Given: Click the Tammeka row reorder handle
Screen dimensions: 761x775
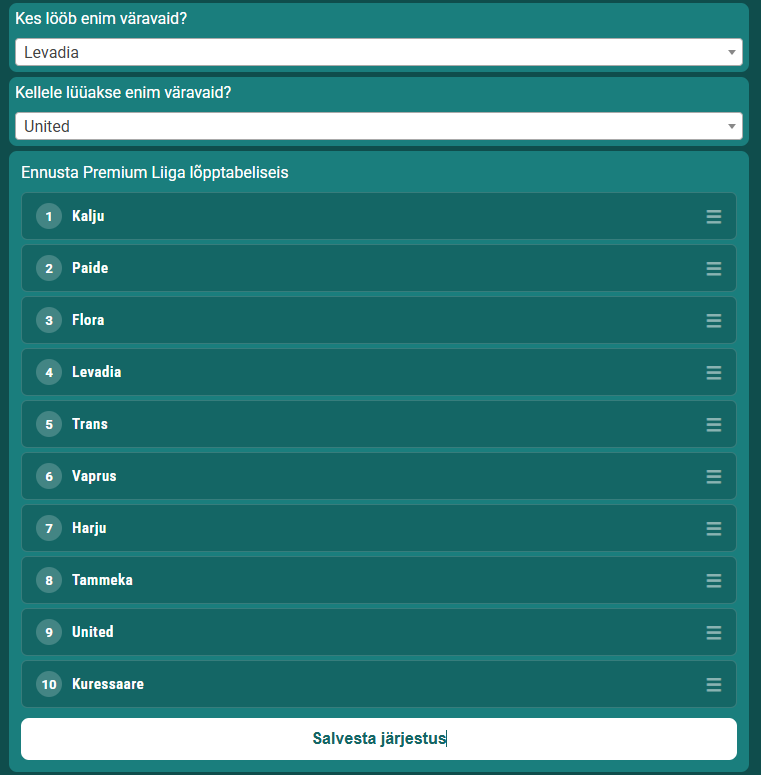Looking at the screenshot, I should pyautogui.click(x=713, y=580).
